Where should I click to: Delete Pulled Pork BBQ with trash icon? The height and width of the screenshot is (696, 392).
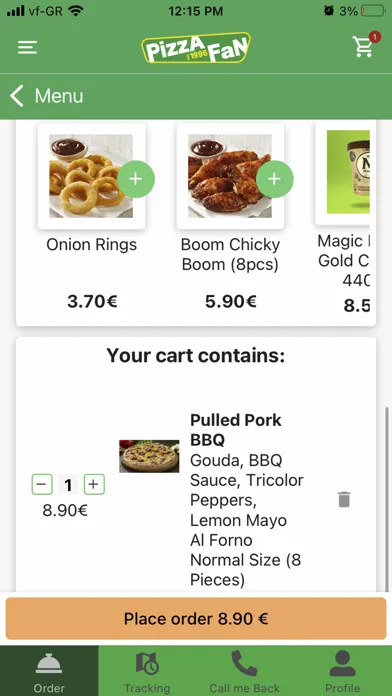point(344,499)
